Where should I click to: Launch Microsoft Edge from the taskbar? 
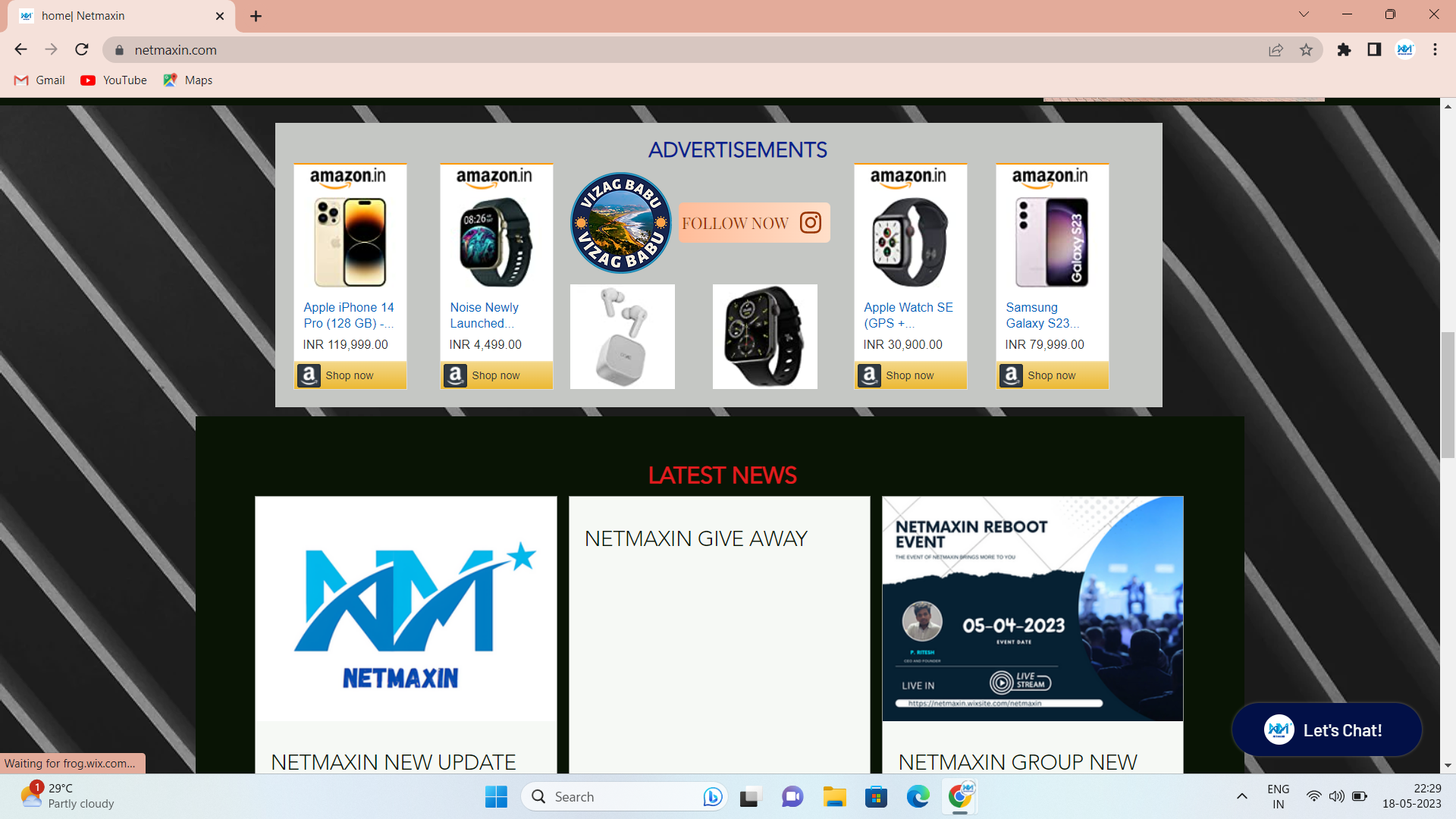(x=918, y=797)
